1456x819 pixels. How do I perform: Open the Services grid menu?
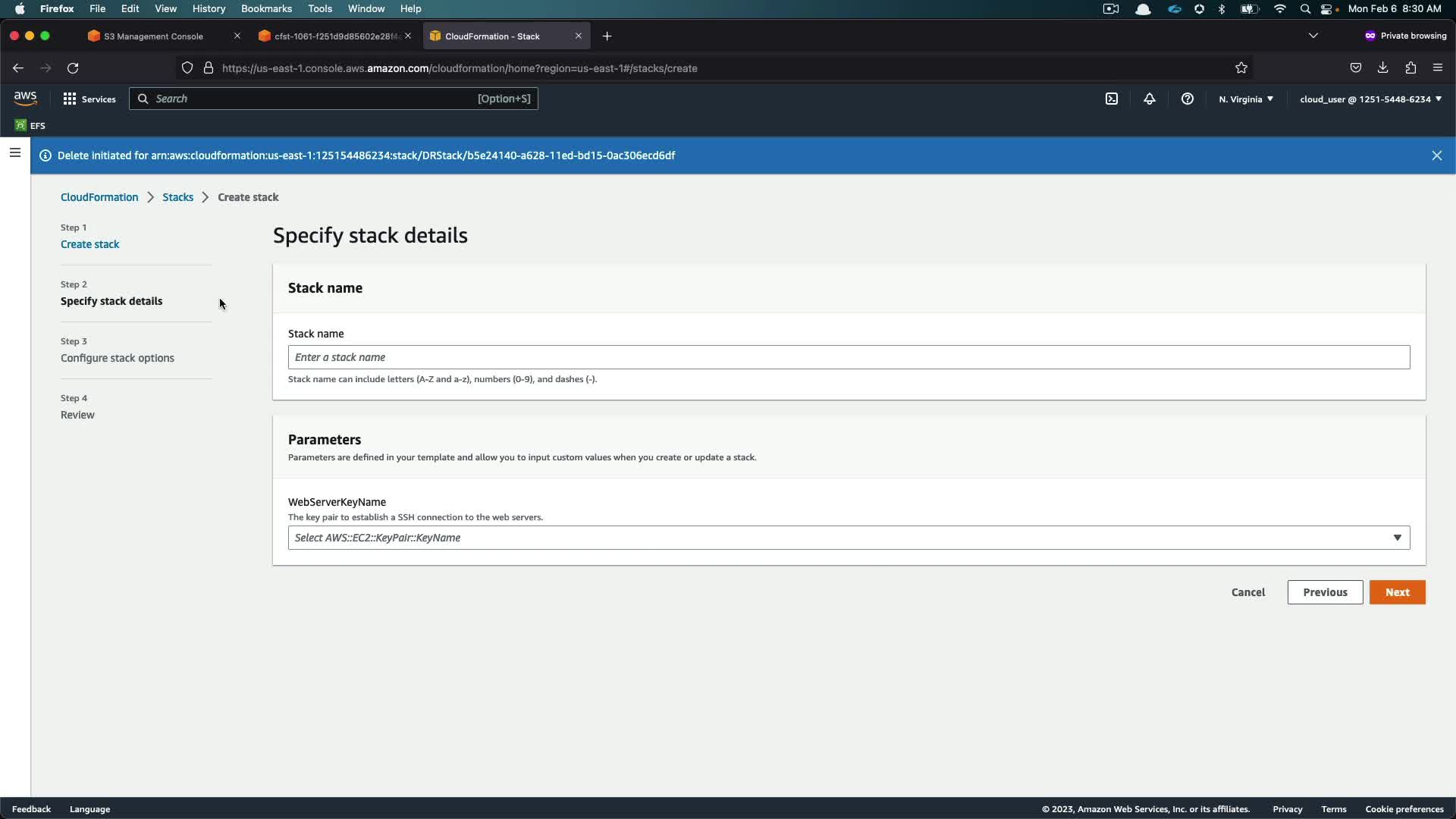89,99
